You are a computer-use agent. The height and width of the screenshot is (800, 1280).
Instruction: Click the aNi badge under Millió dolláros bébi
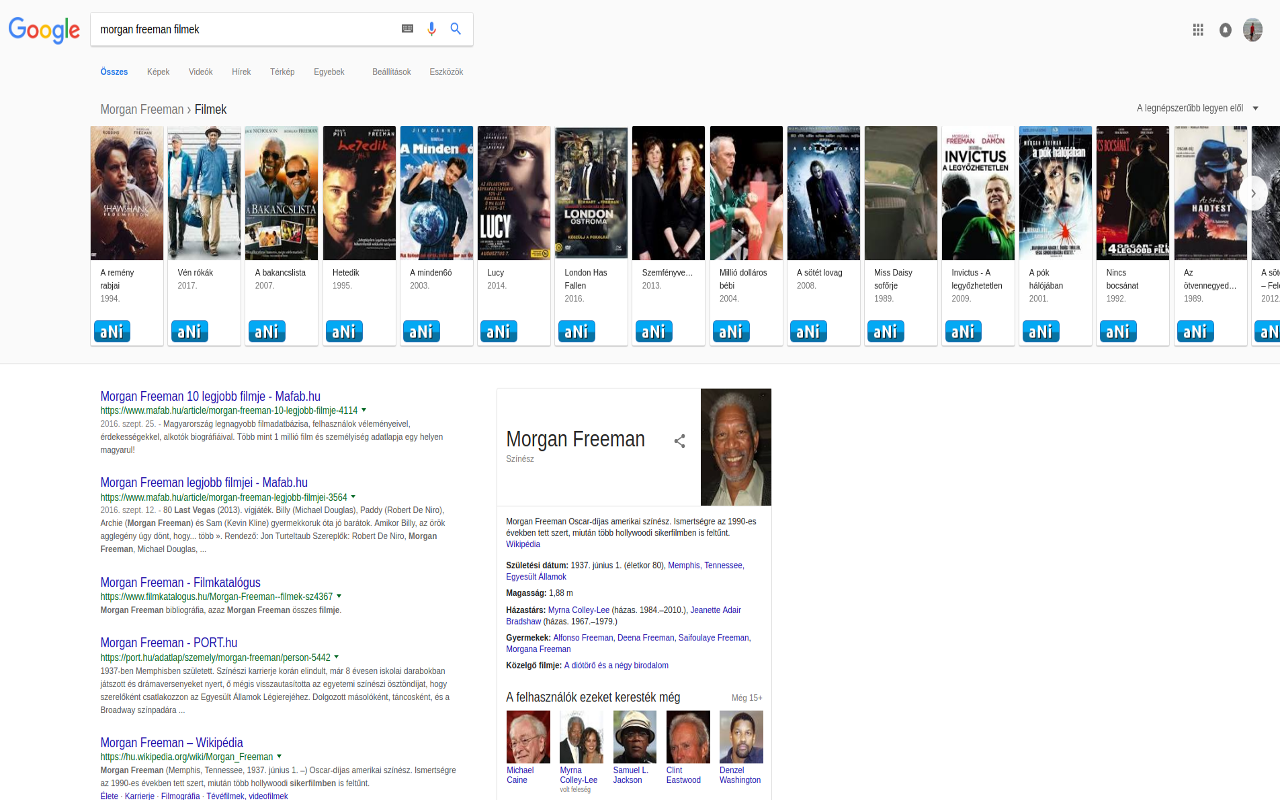pyautogui.click(x=731, y=331)
